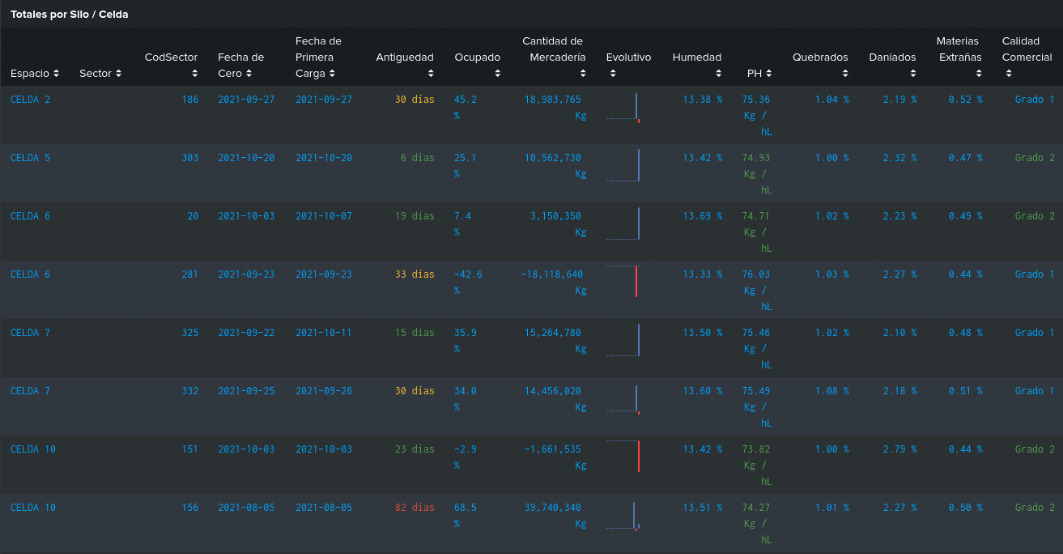Open the CELDA 5 space link
Image resolution: width=1063 pixels, height=554 pixels.
31,158
